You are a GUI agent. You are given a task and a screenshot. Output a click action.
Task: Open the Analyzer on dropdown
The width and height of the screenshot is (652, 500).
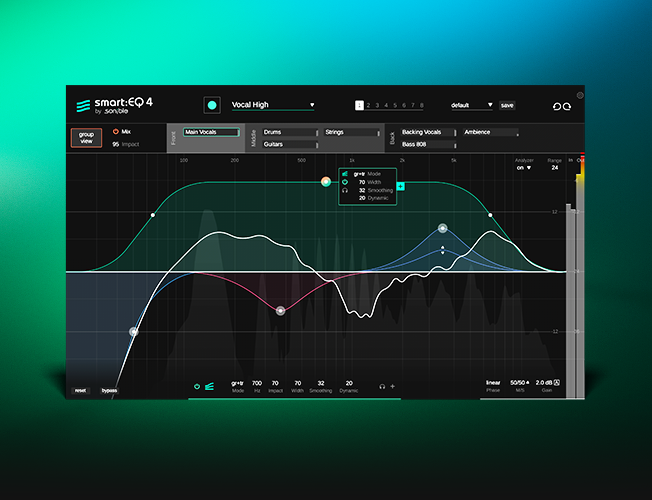click(524, 168)
